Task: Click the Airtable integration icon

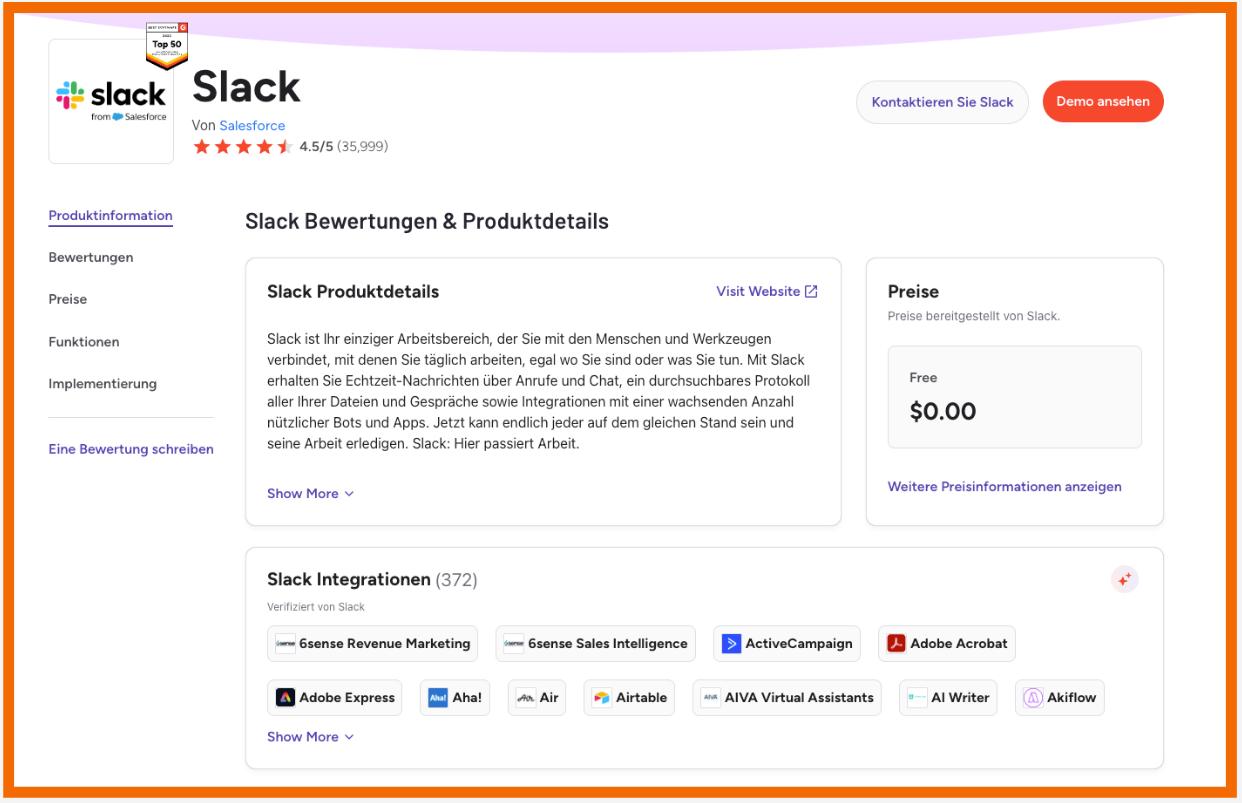Action: click(601, 698)
